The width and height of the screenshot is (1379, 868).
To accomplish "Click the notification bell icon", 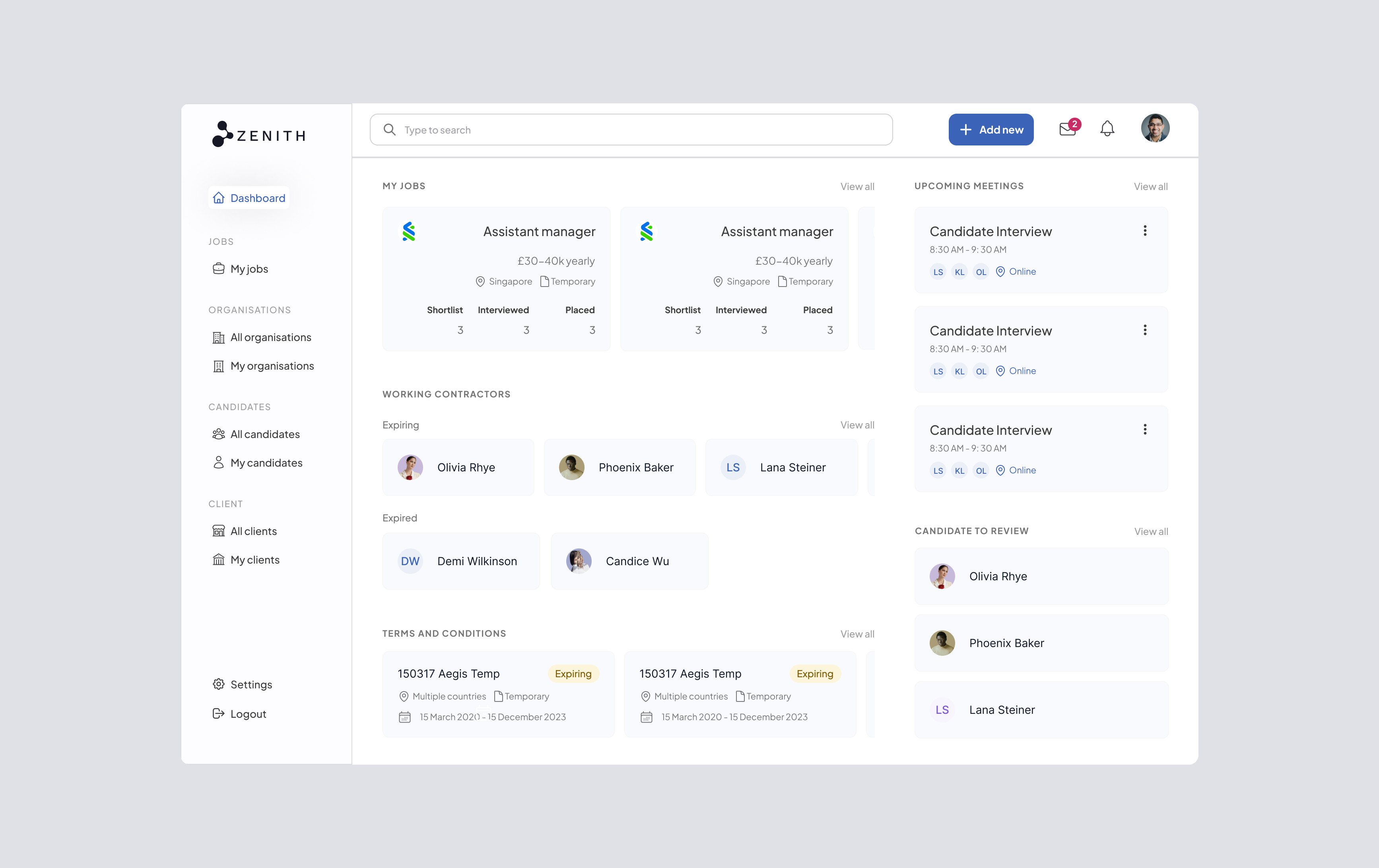I will point(1107,129).
